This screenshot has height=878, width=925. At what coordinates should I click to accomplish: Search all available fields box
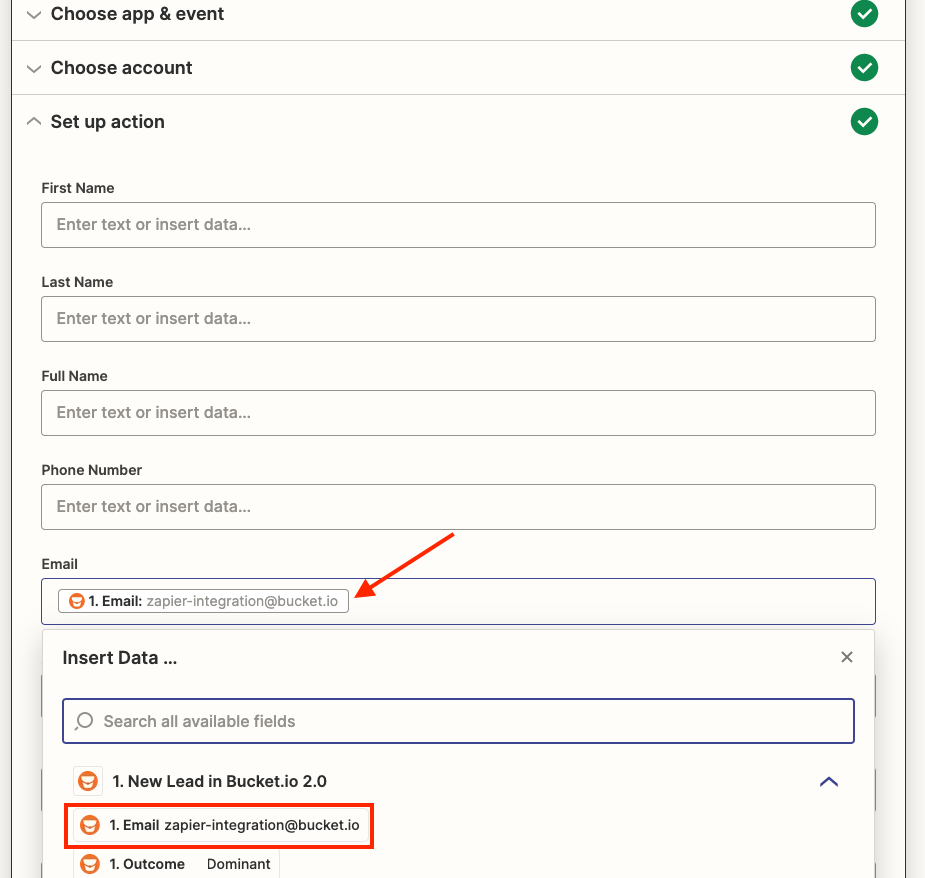[x=470, y=721]
